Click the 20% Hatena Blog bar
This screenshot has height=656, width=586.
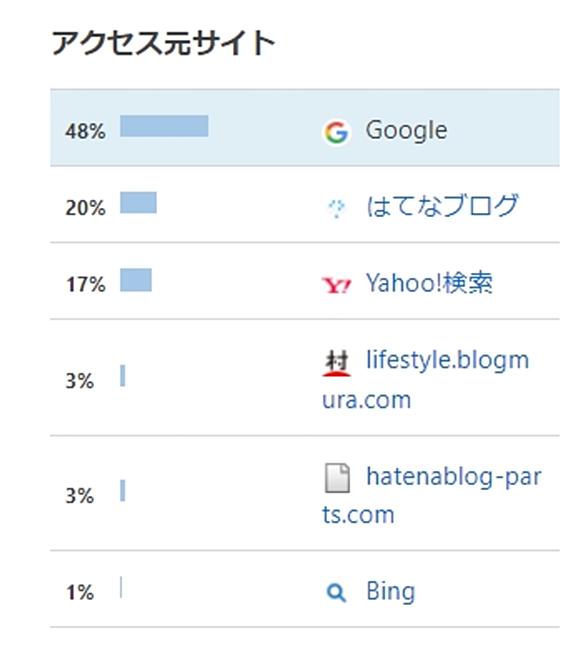138,202
